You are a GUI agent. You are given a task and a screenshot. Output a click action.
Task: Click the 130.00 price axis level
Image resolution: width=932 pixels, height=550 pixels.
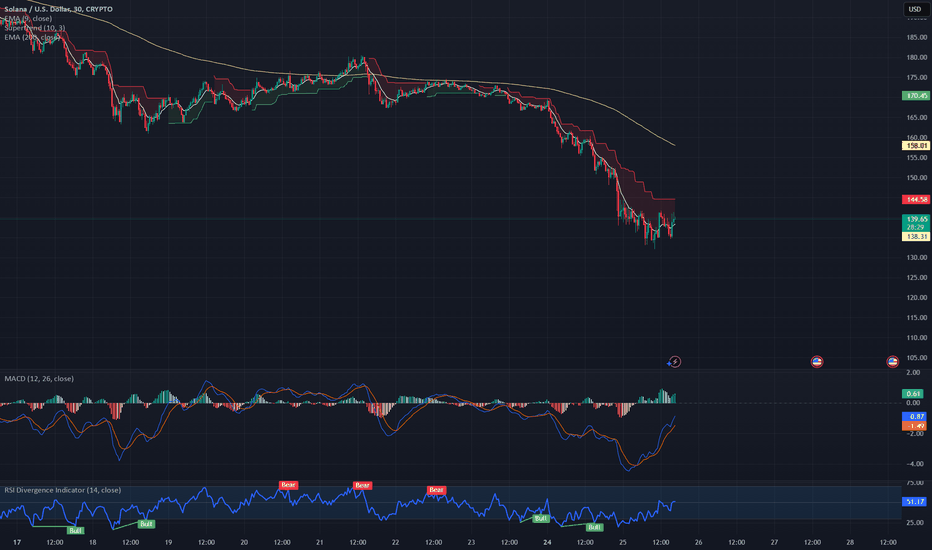click(917, 257)
